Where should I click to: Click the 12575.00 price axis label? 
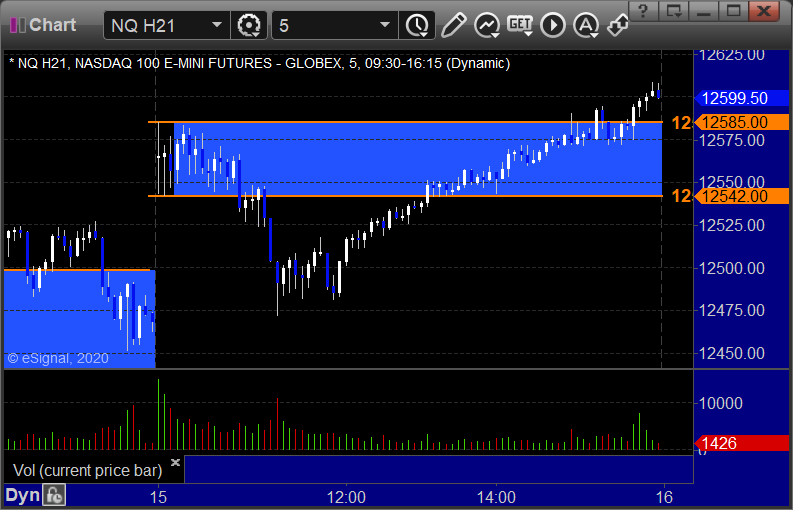[731, 140]
